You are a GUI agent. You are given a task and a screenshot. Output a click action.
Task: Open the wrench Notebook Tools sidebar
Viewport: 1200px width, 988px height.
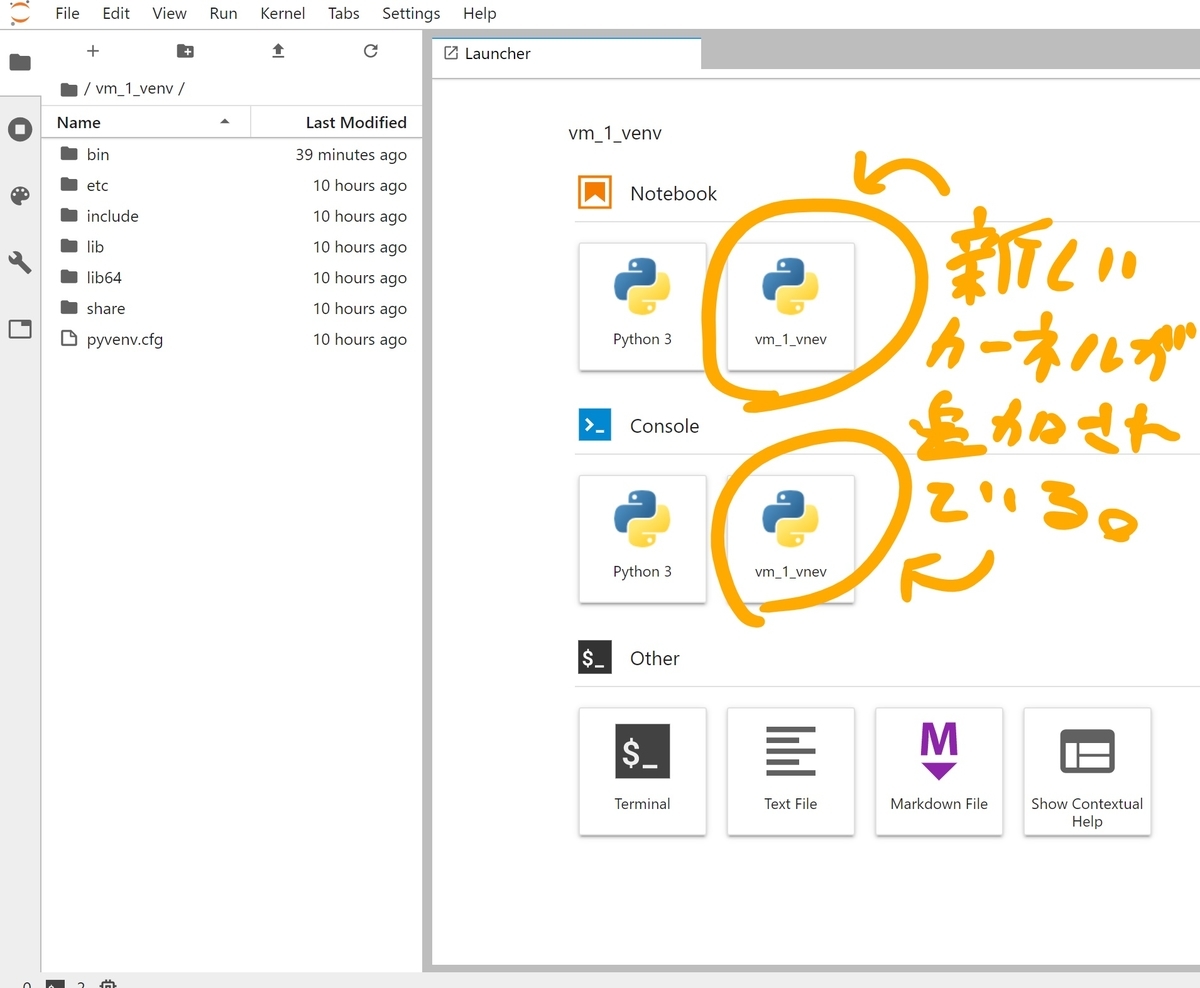coord(20,262)
